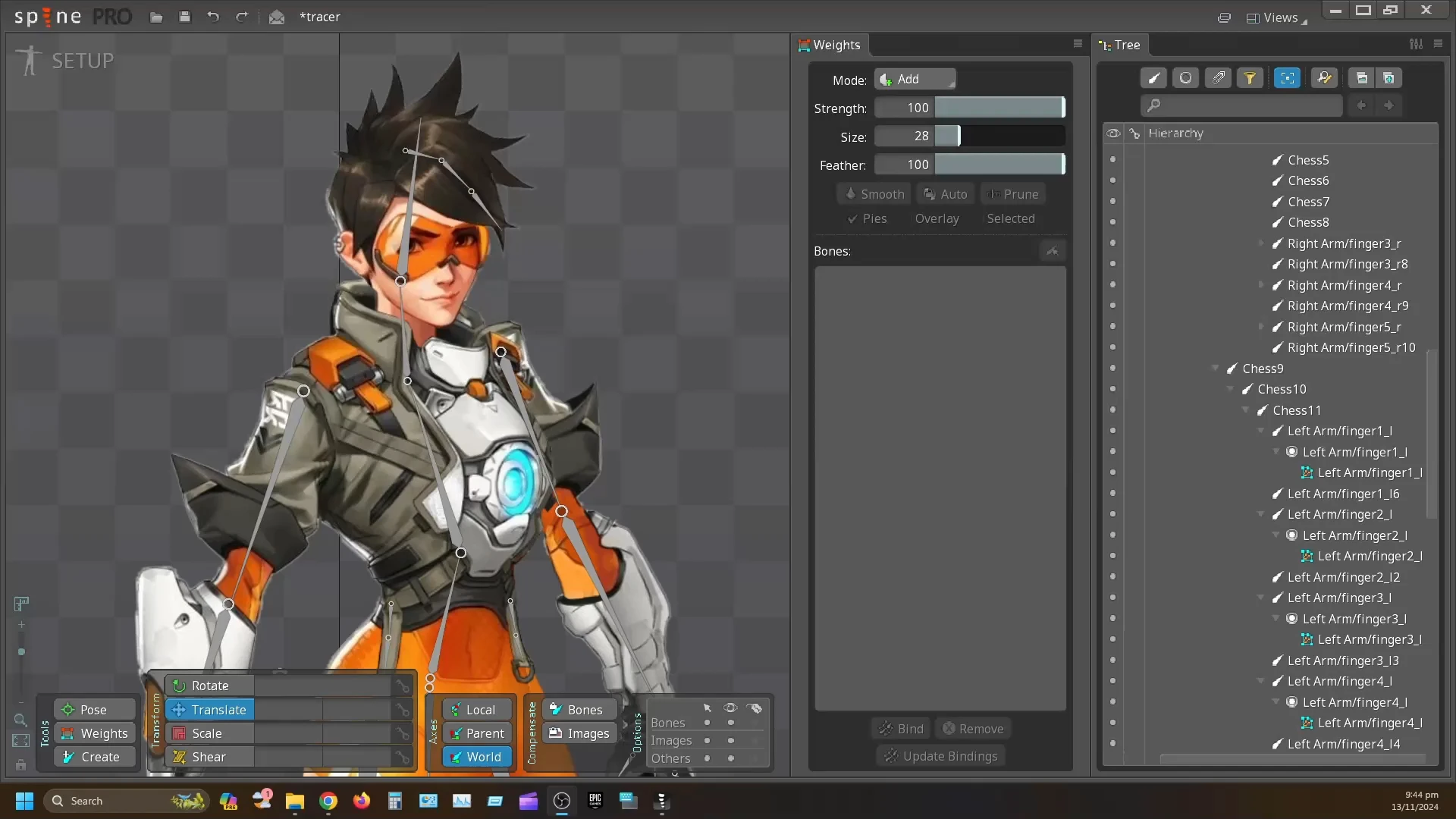
Task: Undo last action arrow icon
Action: [x=213, y=17]
